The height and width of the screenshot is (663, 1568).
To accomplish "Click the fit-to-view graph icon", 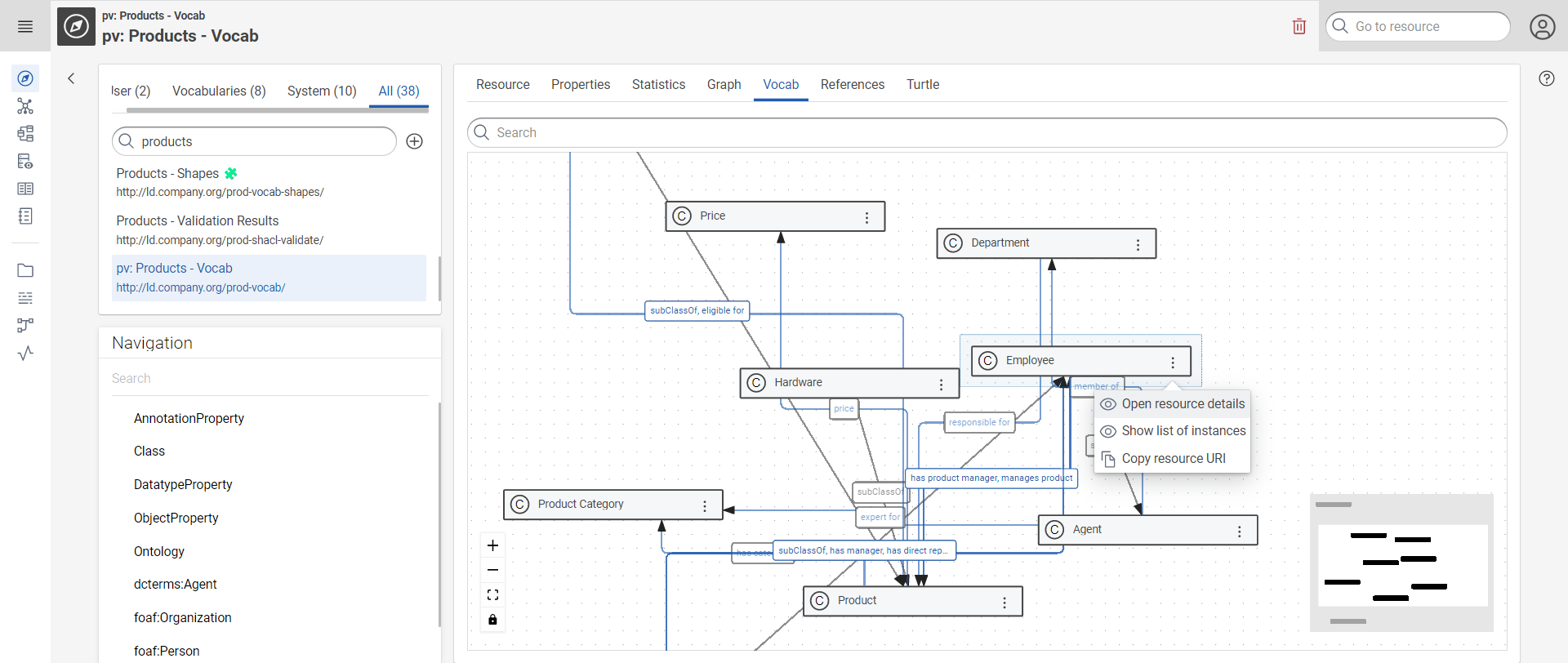I will (492, 594).
